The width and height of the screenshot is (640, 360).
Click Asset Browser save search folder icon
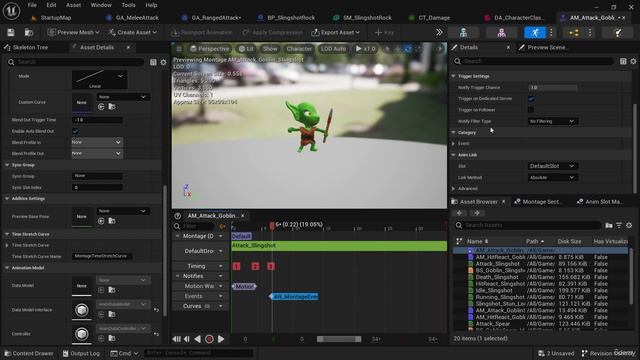tap(609, 225)
